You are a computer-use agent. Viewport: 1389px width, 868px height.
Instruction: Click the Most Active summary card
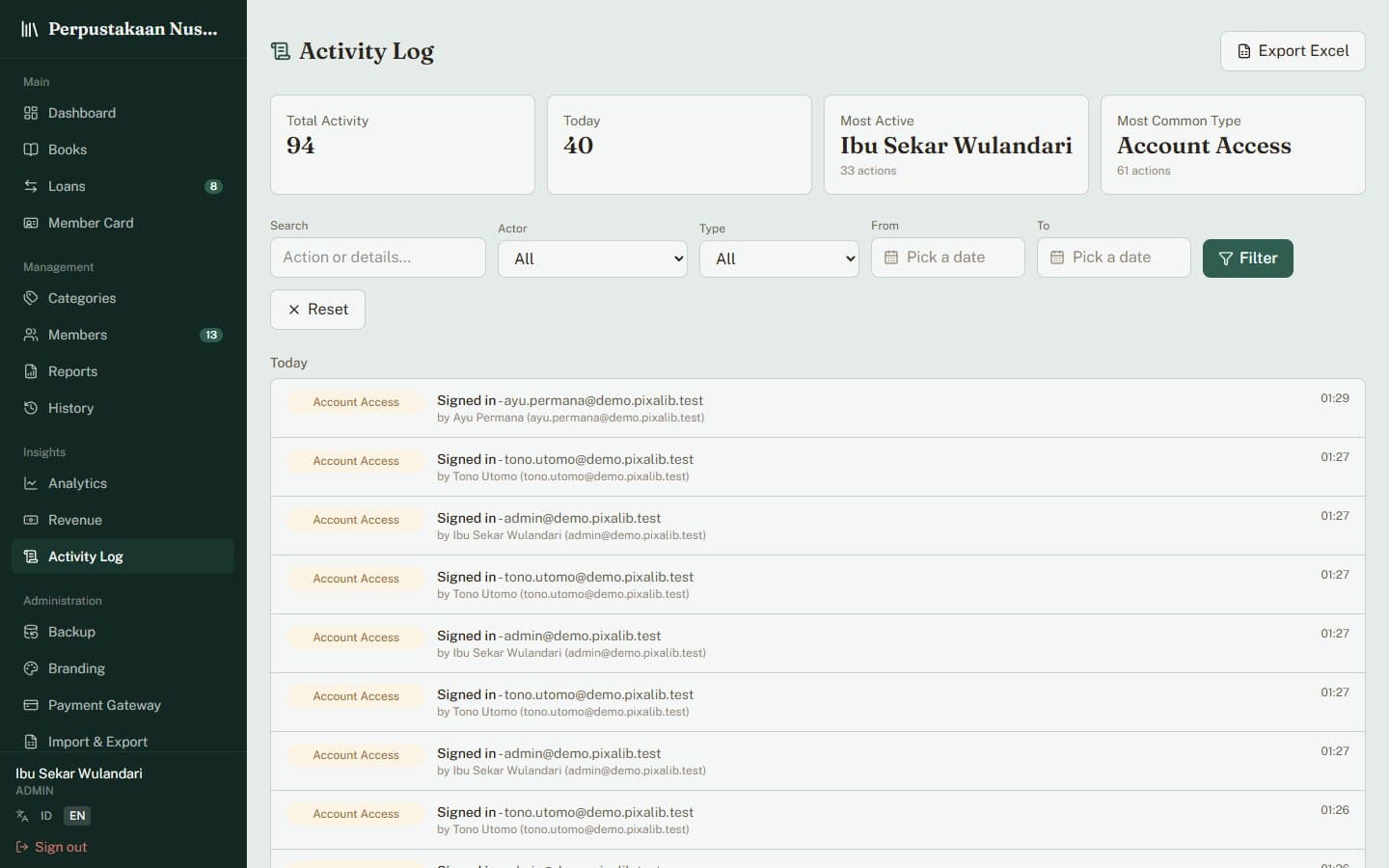pos(956,145)
